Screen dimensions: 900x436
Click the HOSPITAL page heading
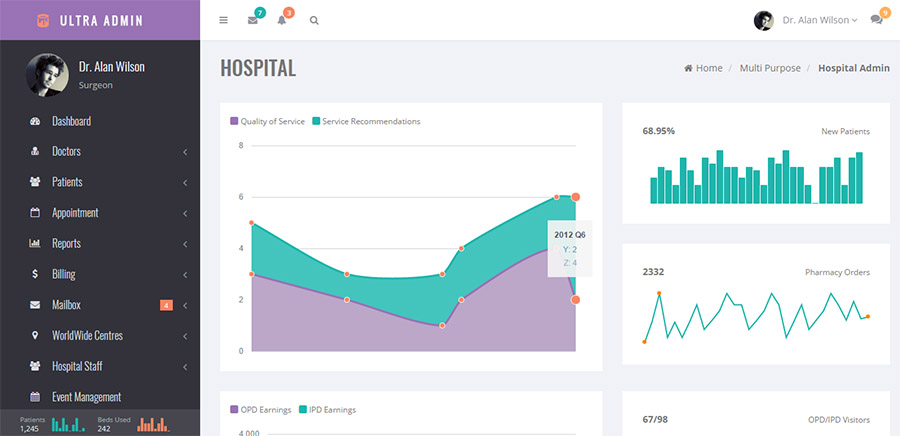point(258,68)
